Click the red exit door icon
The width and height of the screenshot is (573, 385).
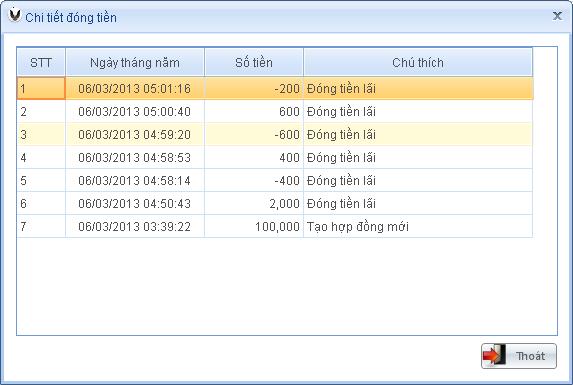click(x=494, y=355)
